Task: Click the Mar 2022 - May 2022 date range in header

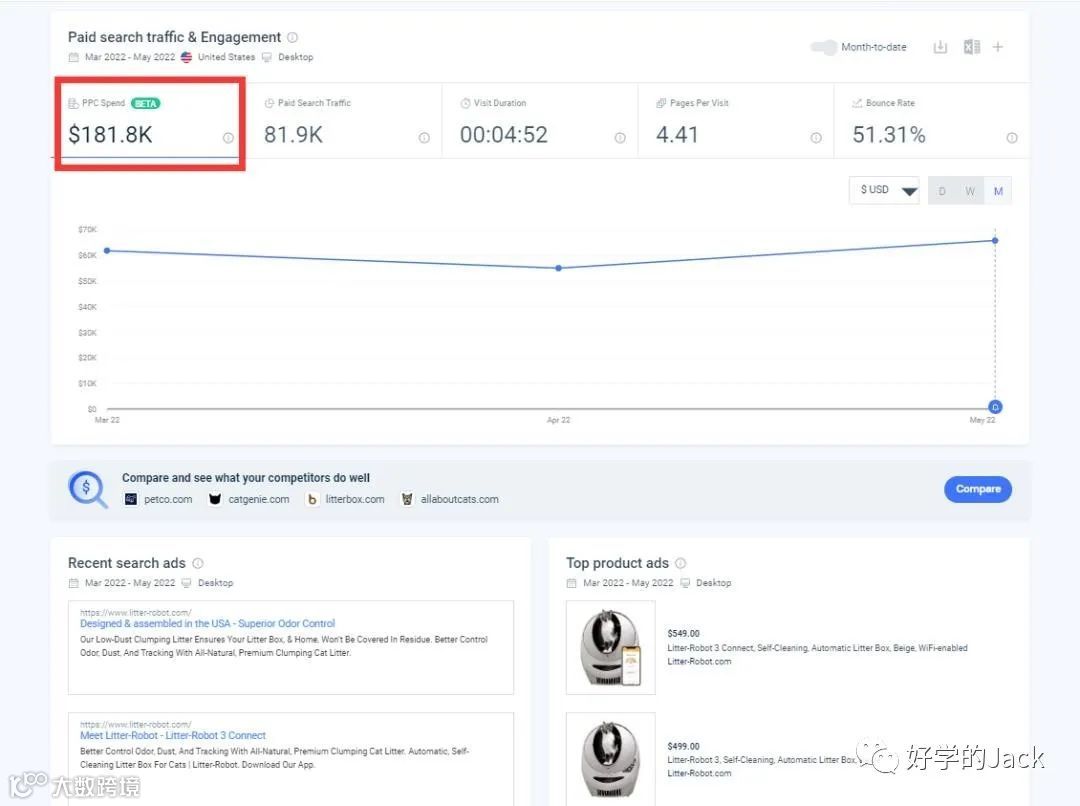Action: (x=130, y=57)
